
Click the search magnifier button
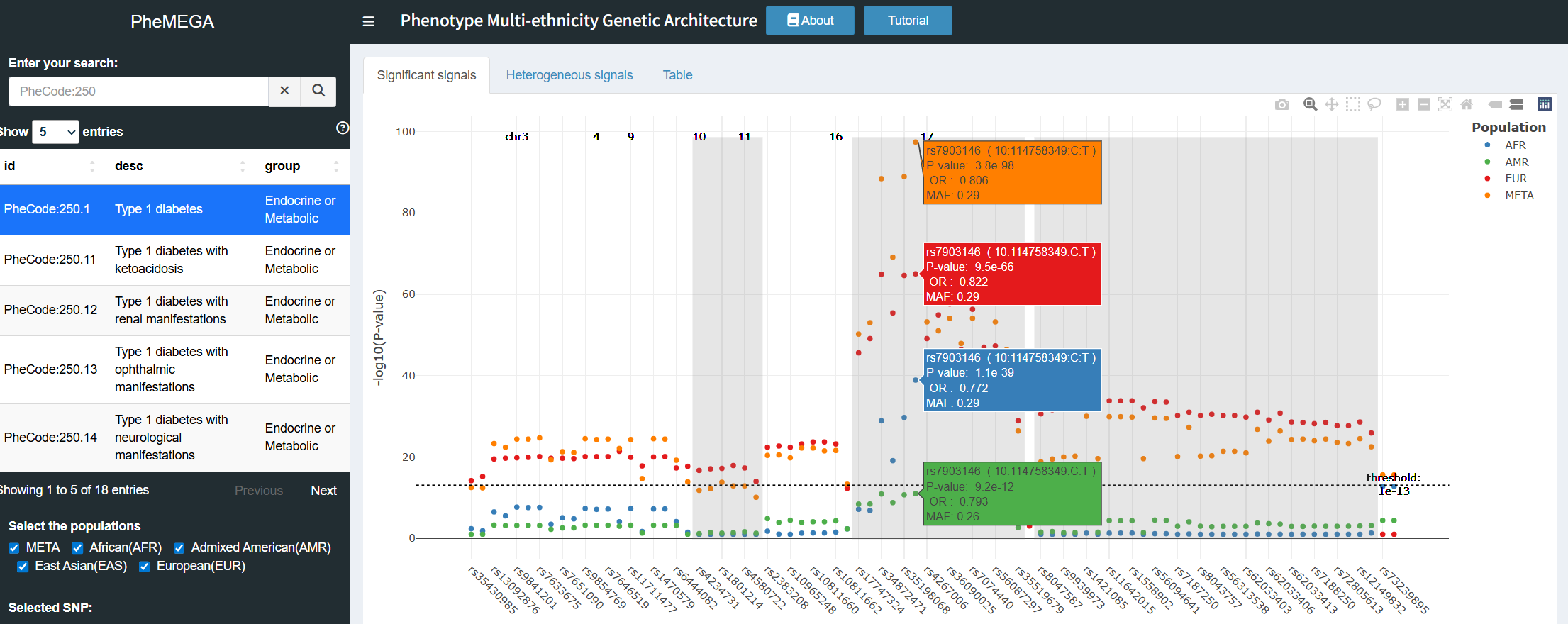click(x=318, y=91)
